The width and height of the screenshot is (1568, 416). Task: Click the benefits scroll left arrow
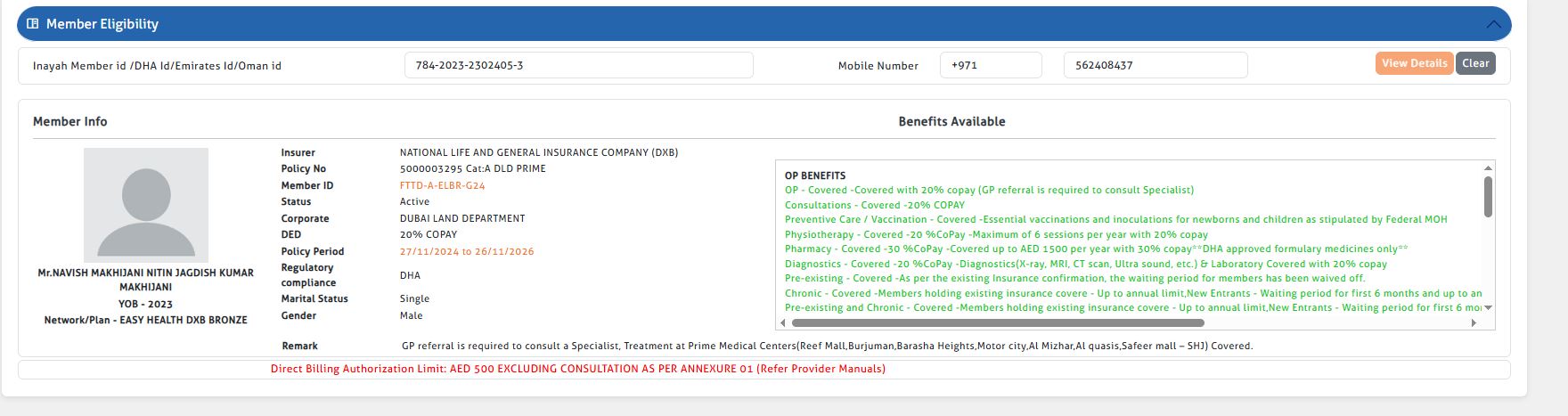(x=783, y=322)
